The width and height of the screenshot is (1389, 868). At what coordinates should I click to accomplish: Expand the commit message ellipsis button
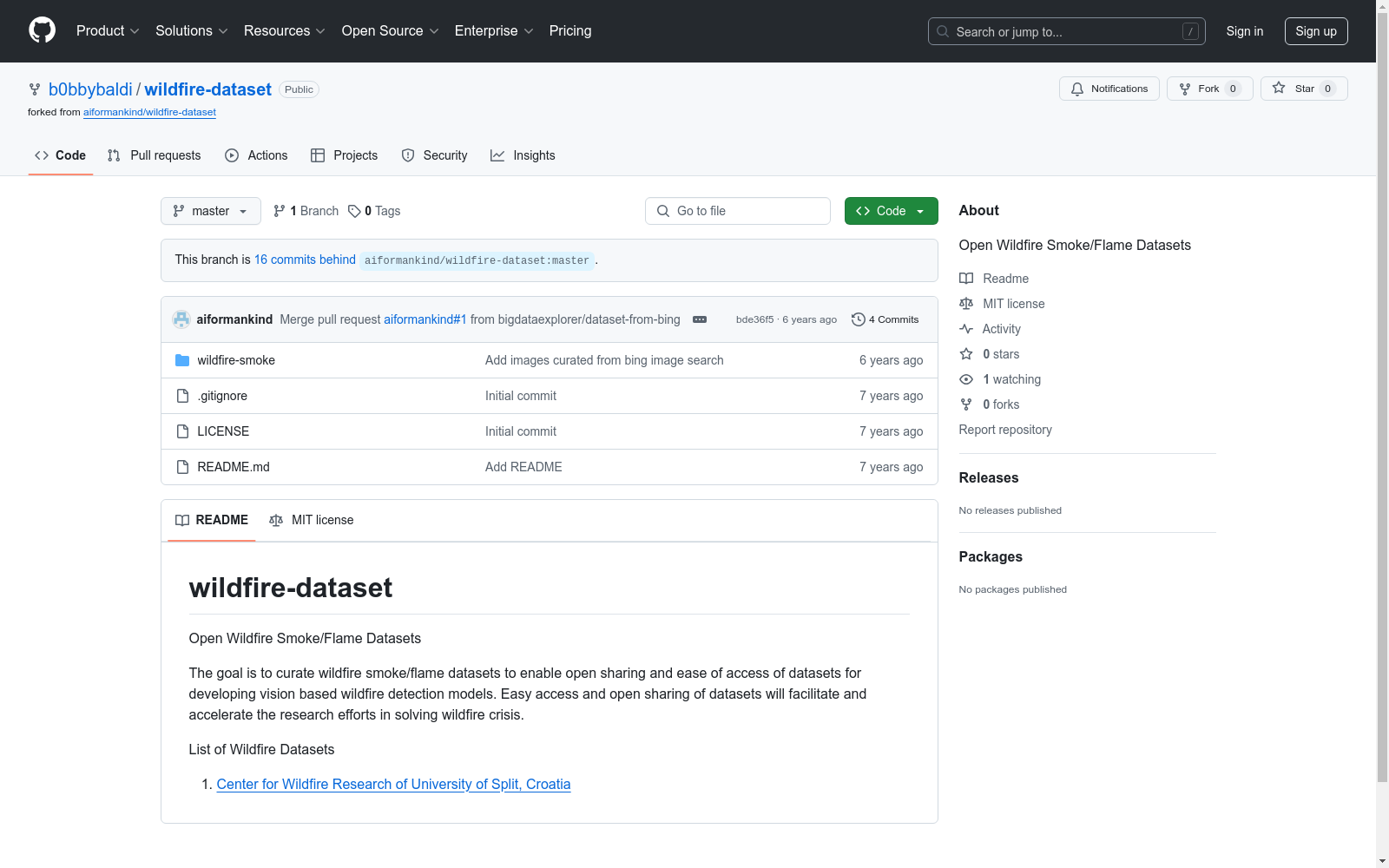(700, 319)
